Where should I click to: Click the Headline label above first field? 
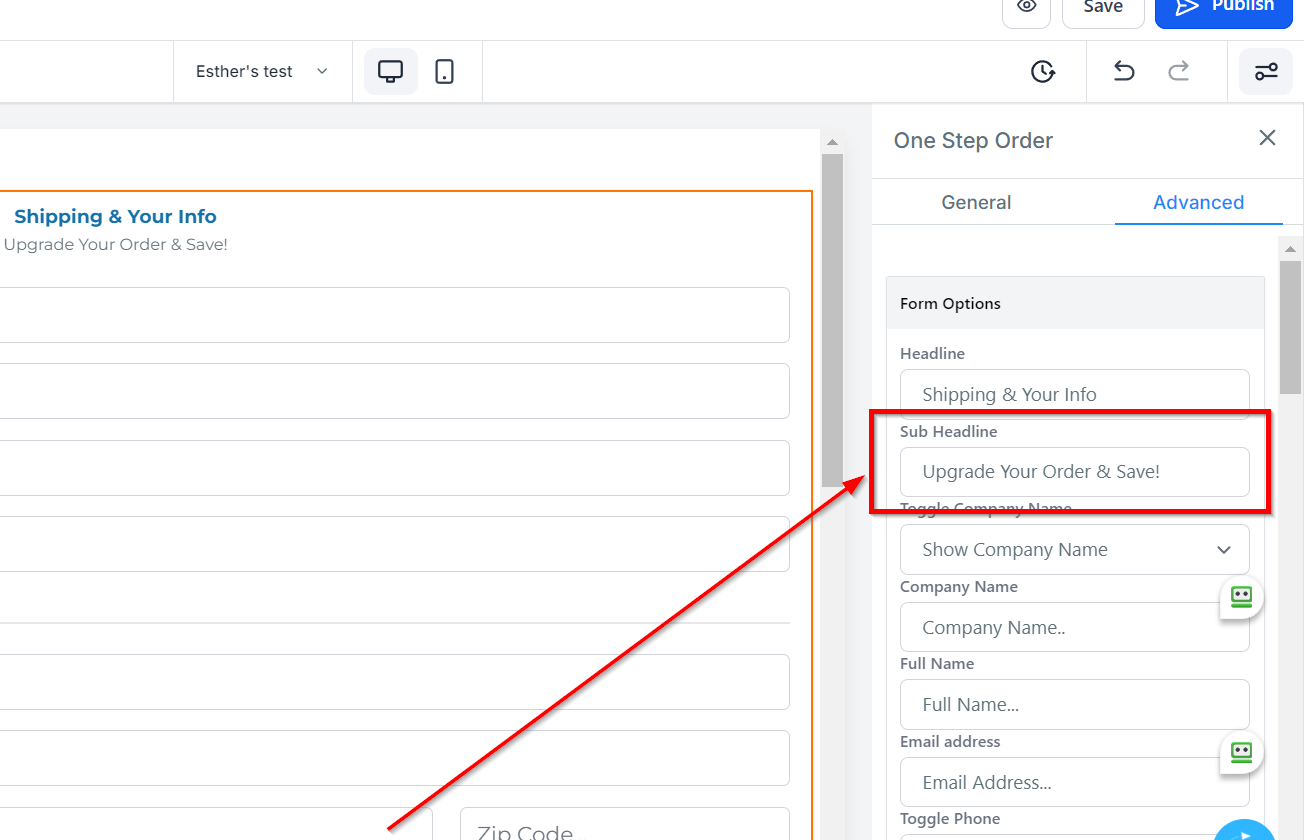point(932,354)
